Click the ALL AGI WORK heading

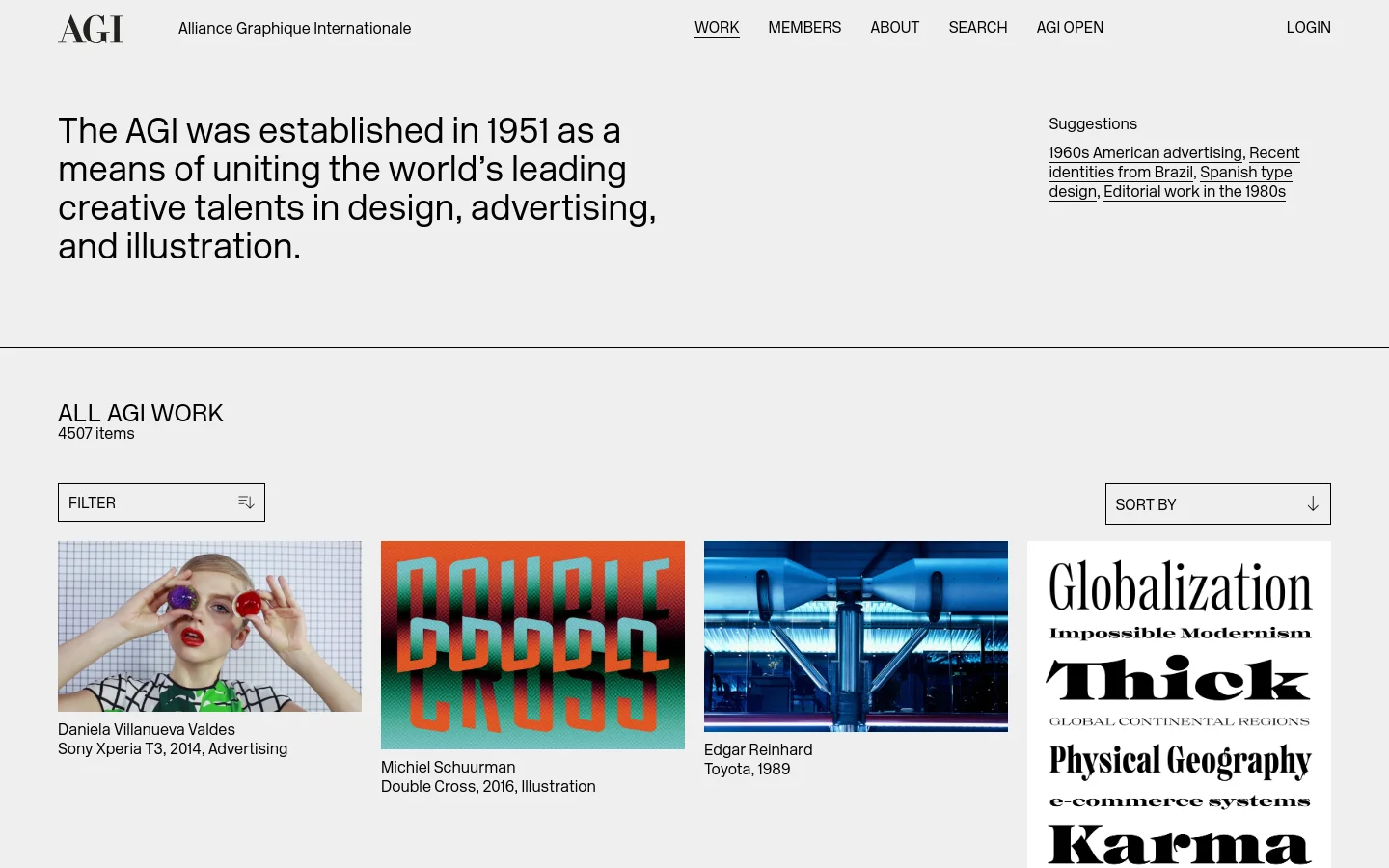[x=141, y=413]
